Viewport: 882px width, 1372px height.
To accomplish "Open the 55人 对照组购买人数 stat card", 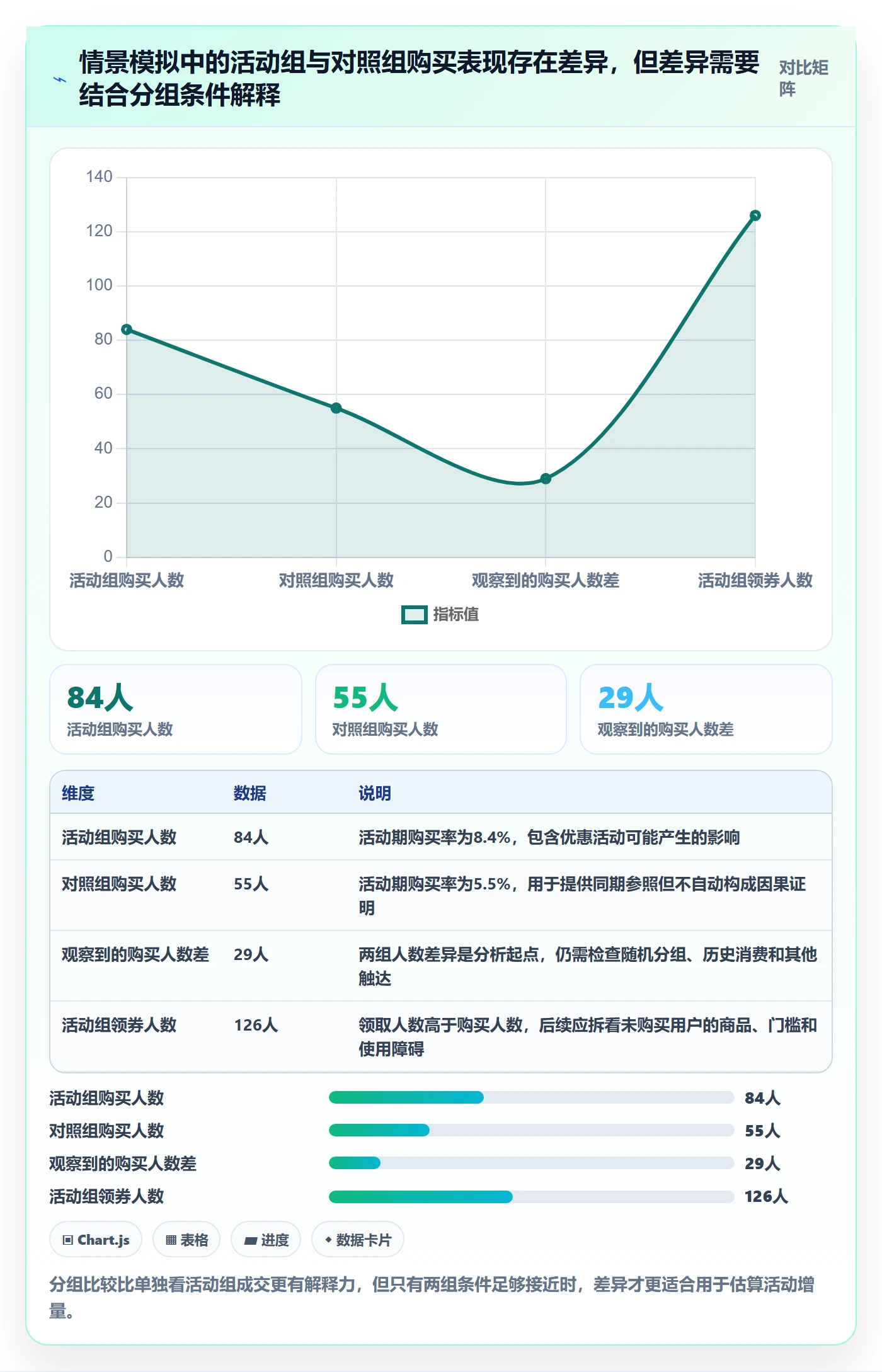I will 441,709.
